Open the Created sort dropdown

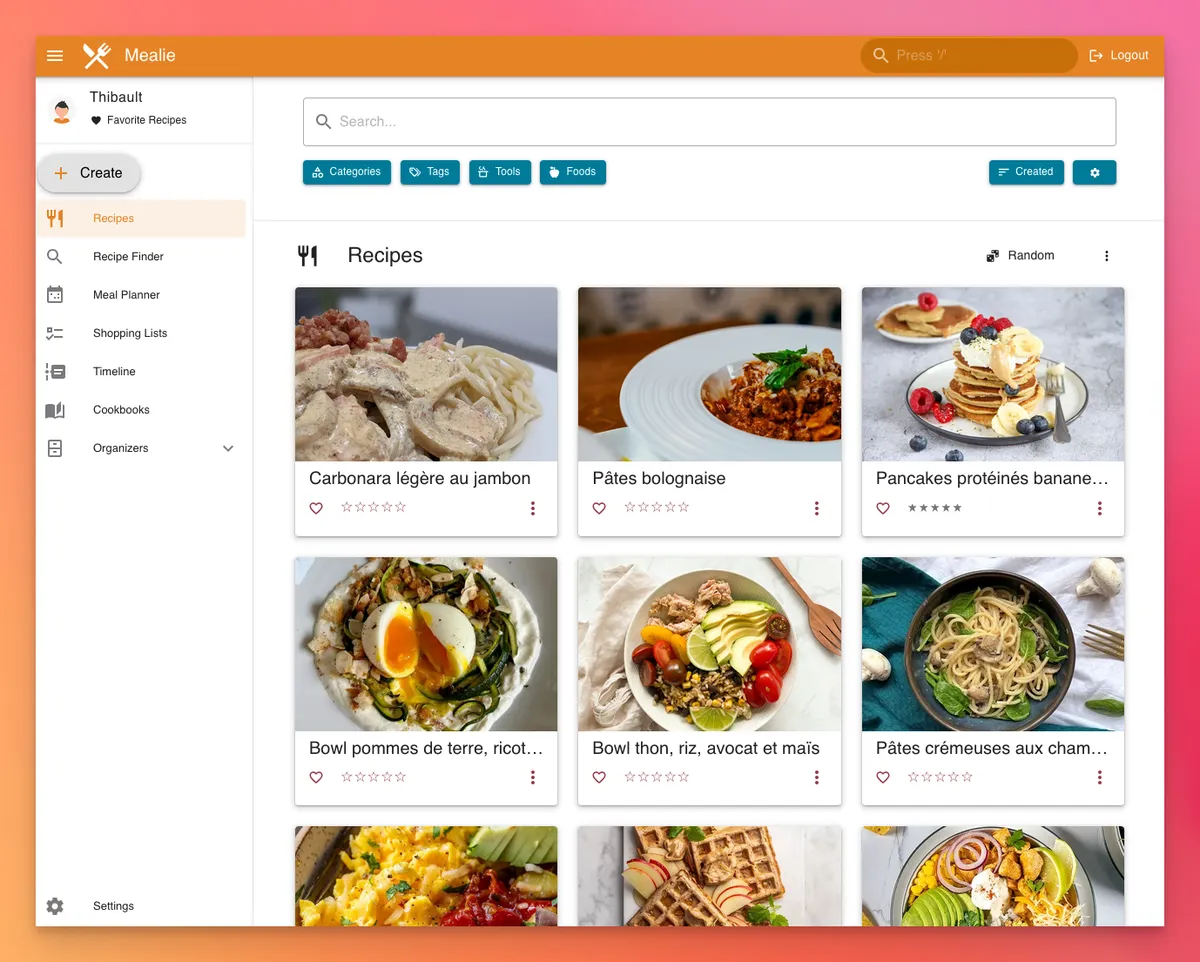pos(1026,172)
